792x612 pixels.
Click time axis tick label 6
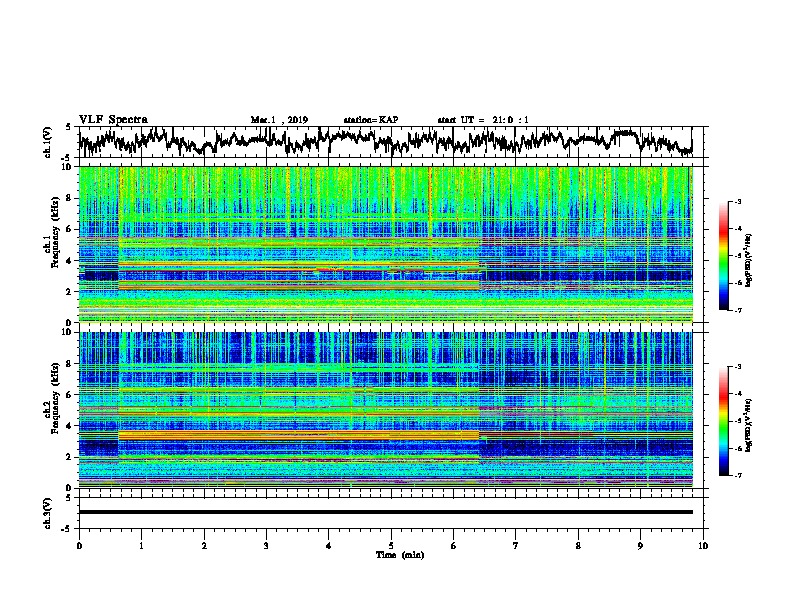coord(454,546)
